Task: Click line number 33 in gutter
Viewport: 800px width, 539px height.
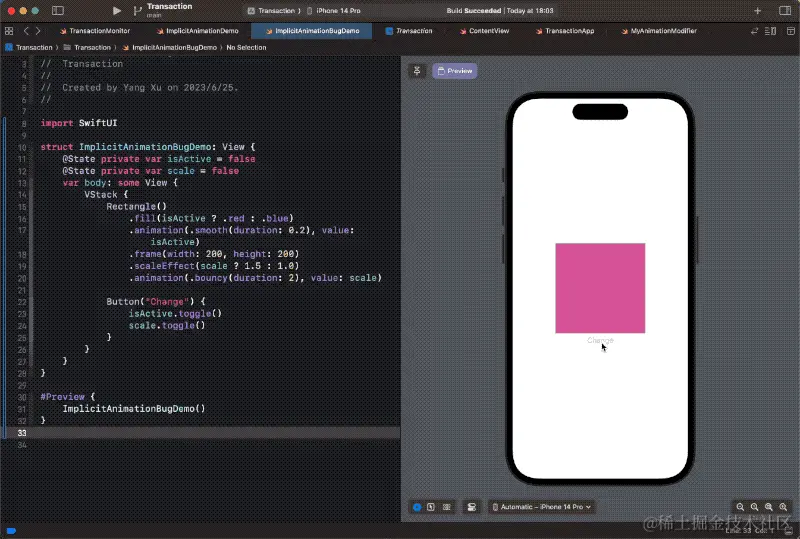Action: click(x=22, y=433)
